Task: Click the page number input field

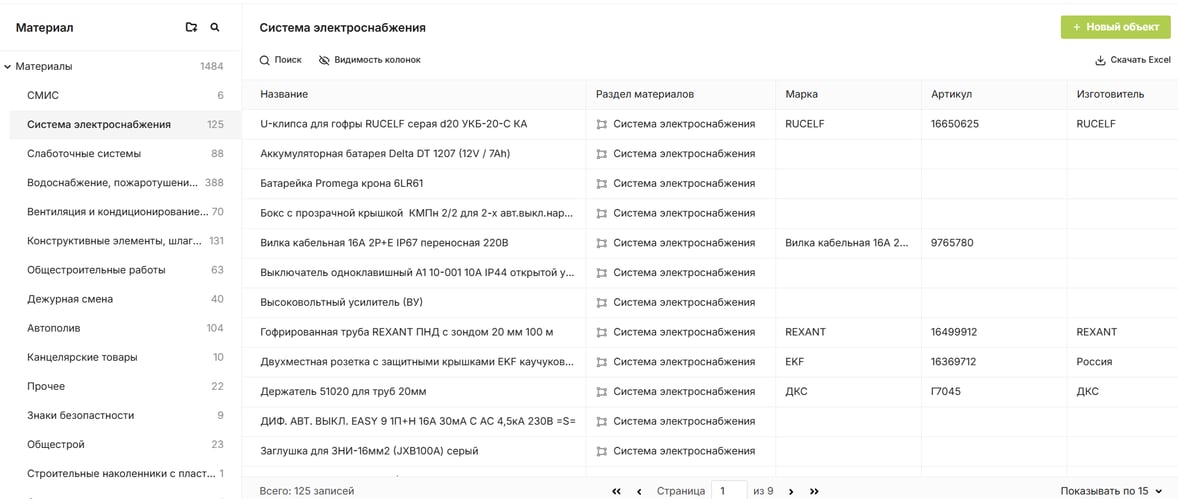Action: click(x=729, y=491)
